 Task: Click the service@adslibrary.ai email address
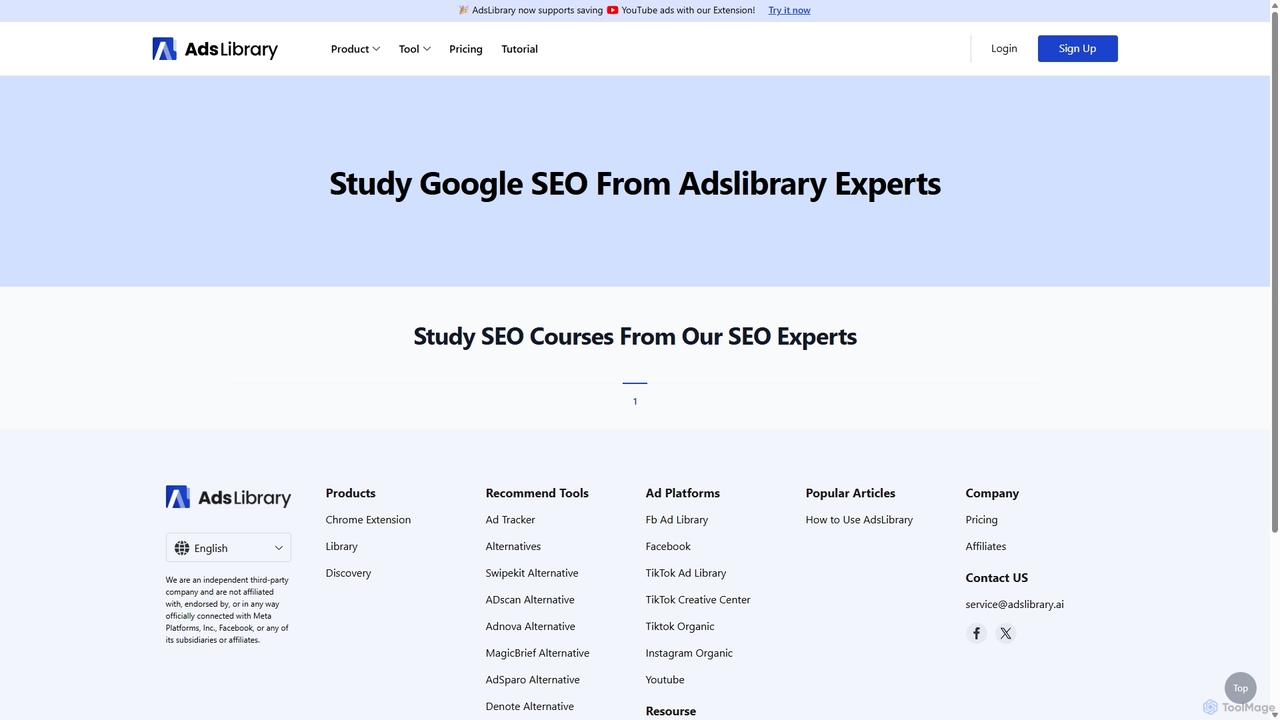1015,604
